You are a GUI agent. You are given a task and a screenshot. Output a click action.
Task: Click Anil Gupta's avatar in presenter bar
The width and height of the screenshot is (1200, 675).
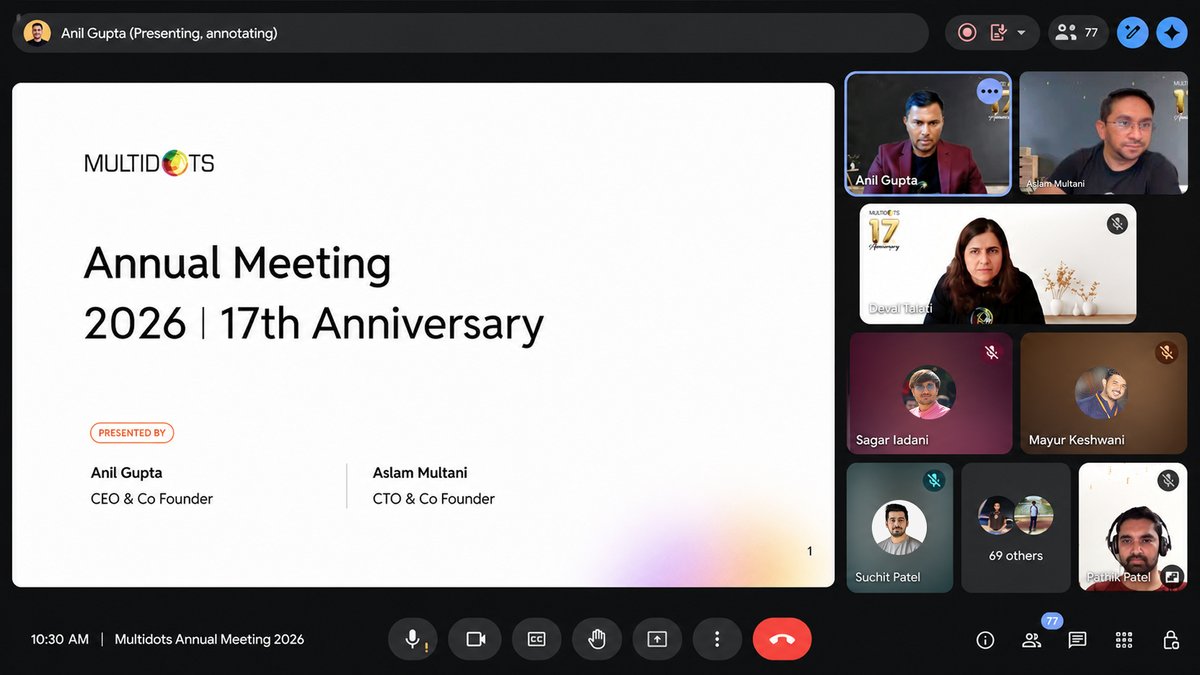pos(37,33)
